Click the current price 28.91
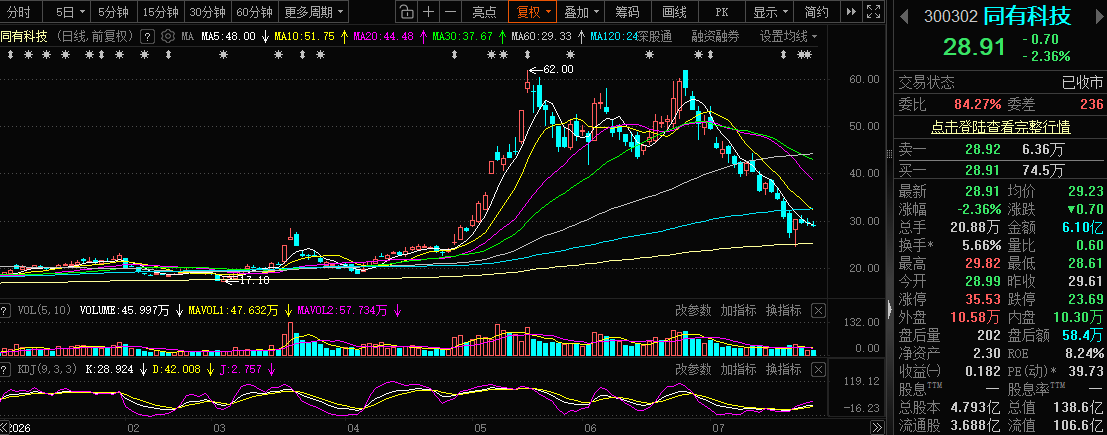The height and width of the screenshot is (435, 1107). (974, 47)
